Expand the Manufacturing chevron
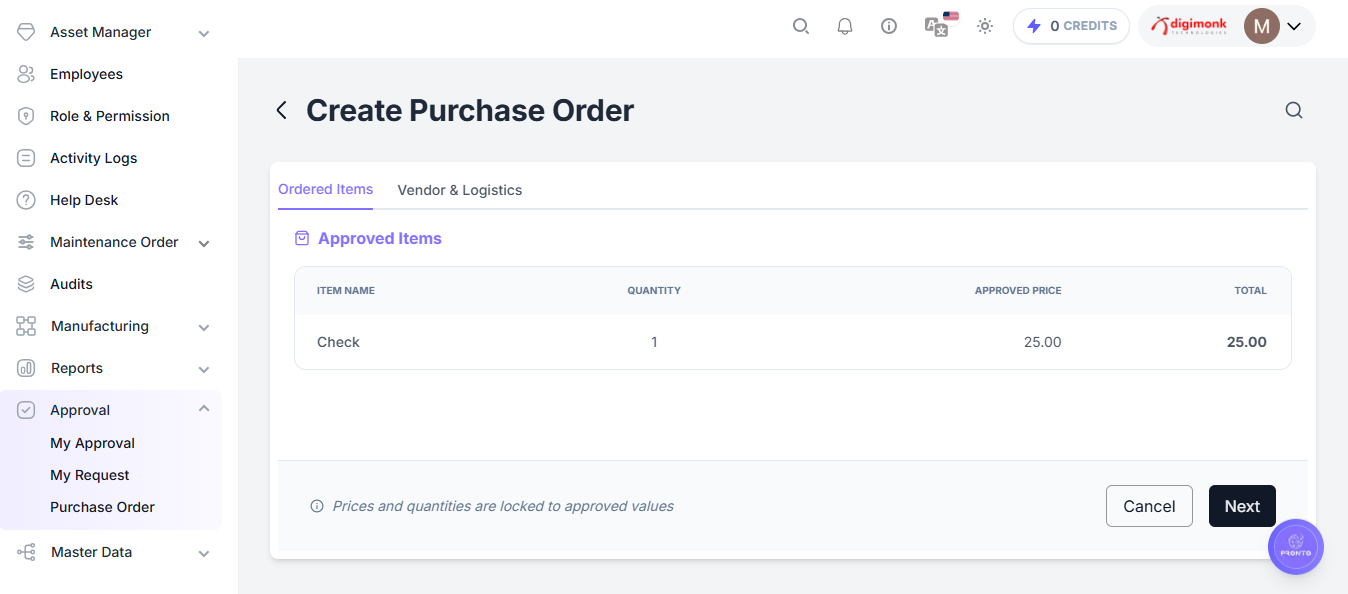 204,327
